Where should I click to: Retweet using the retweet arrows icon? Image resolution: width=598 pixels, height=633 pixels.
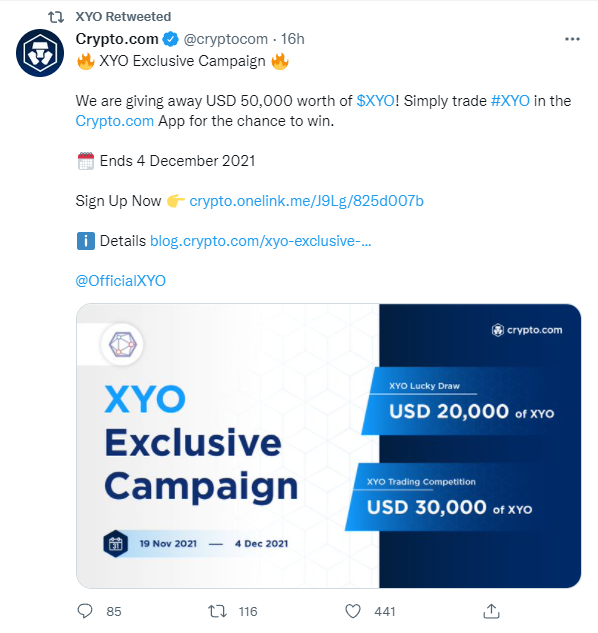point(217,611)
